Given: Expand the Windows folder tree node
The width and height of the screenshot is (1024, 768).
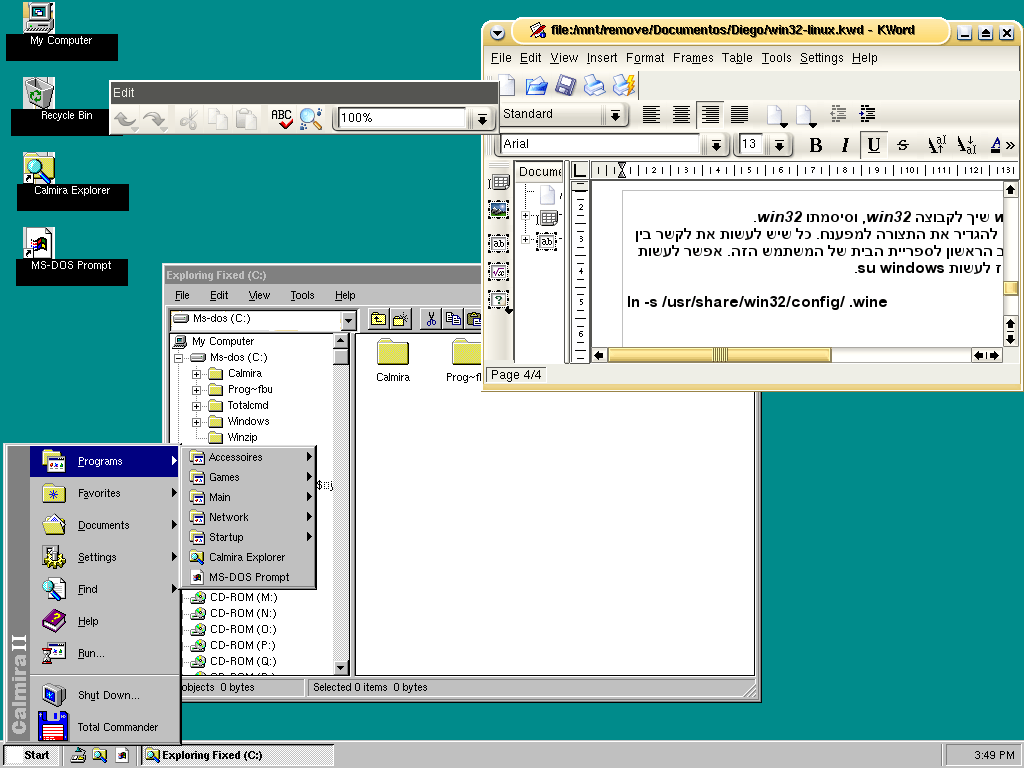Looking at the screenshot, I should (x=196, y=422).
